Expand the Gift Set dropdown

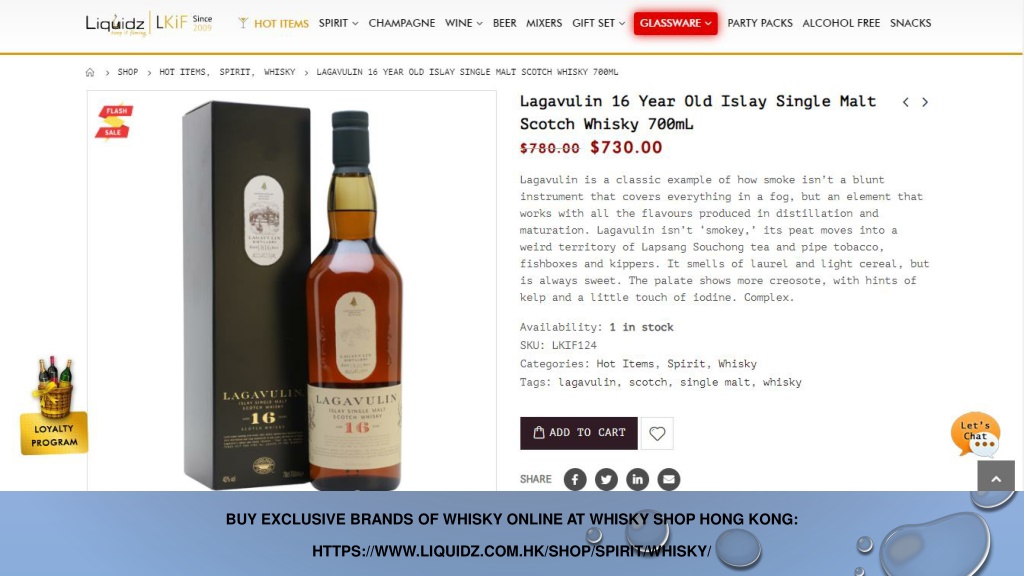pyautogui.click(x=598, y=23)
